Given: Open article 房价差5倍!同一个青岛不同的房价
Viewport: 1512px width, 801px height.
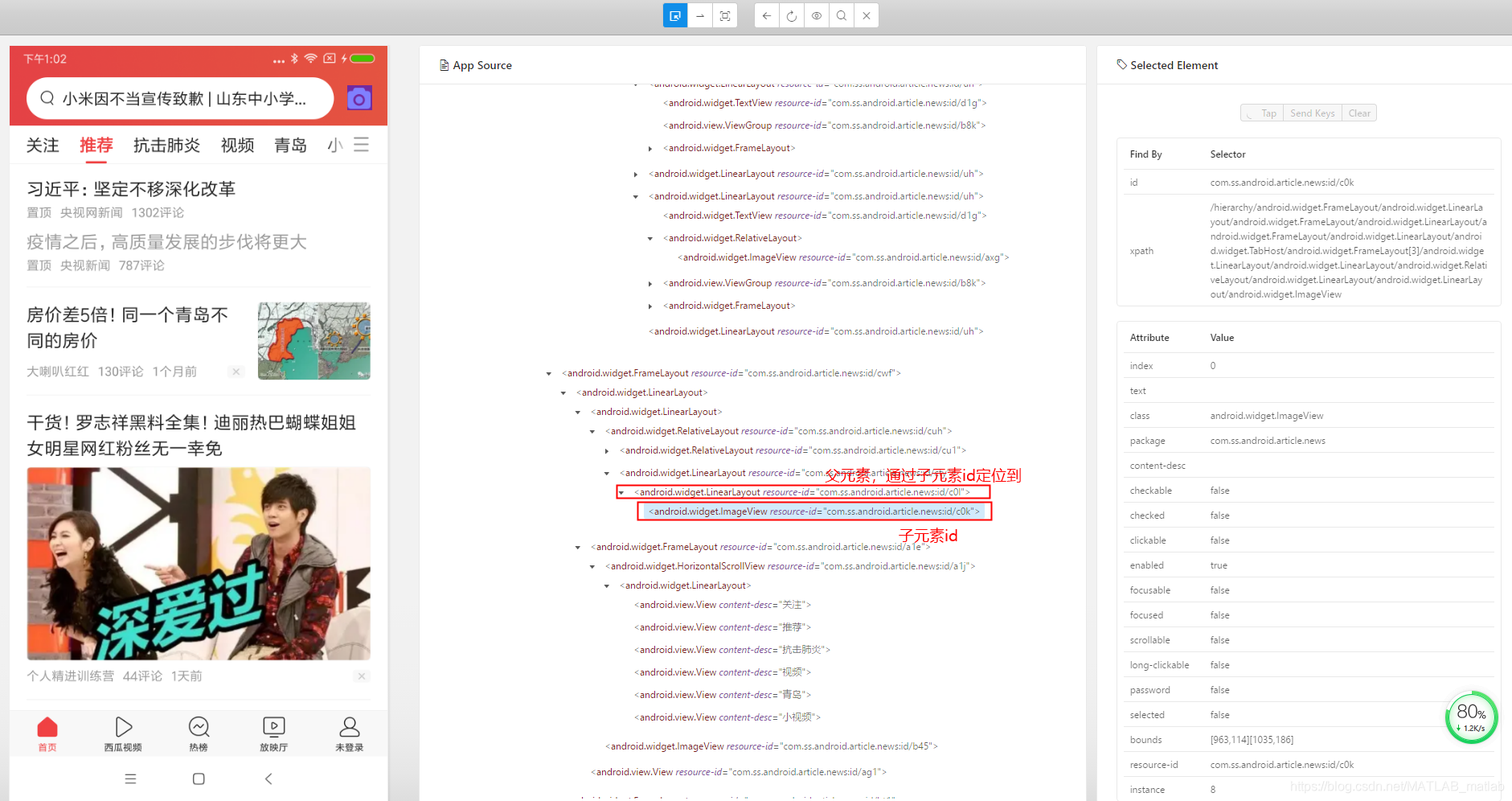Looking at the screenshot, I should (129, 327).
